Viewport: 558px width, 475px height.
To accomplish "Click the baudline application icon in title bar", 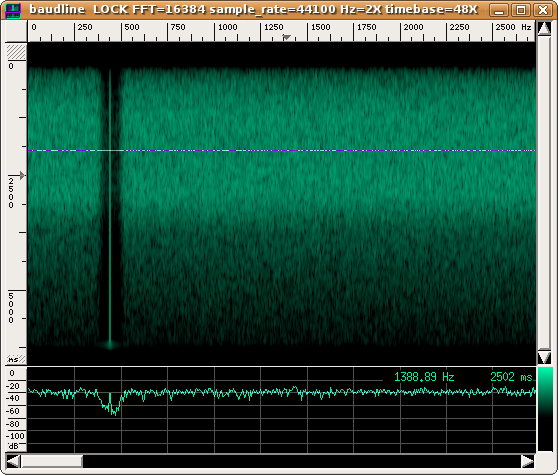I will tap(13, 10).
